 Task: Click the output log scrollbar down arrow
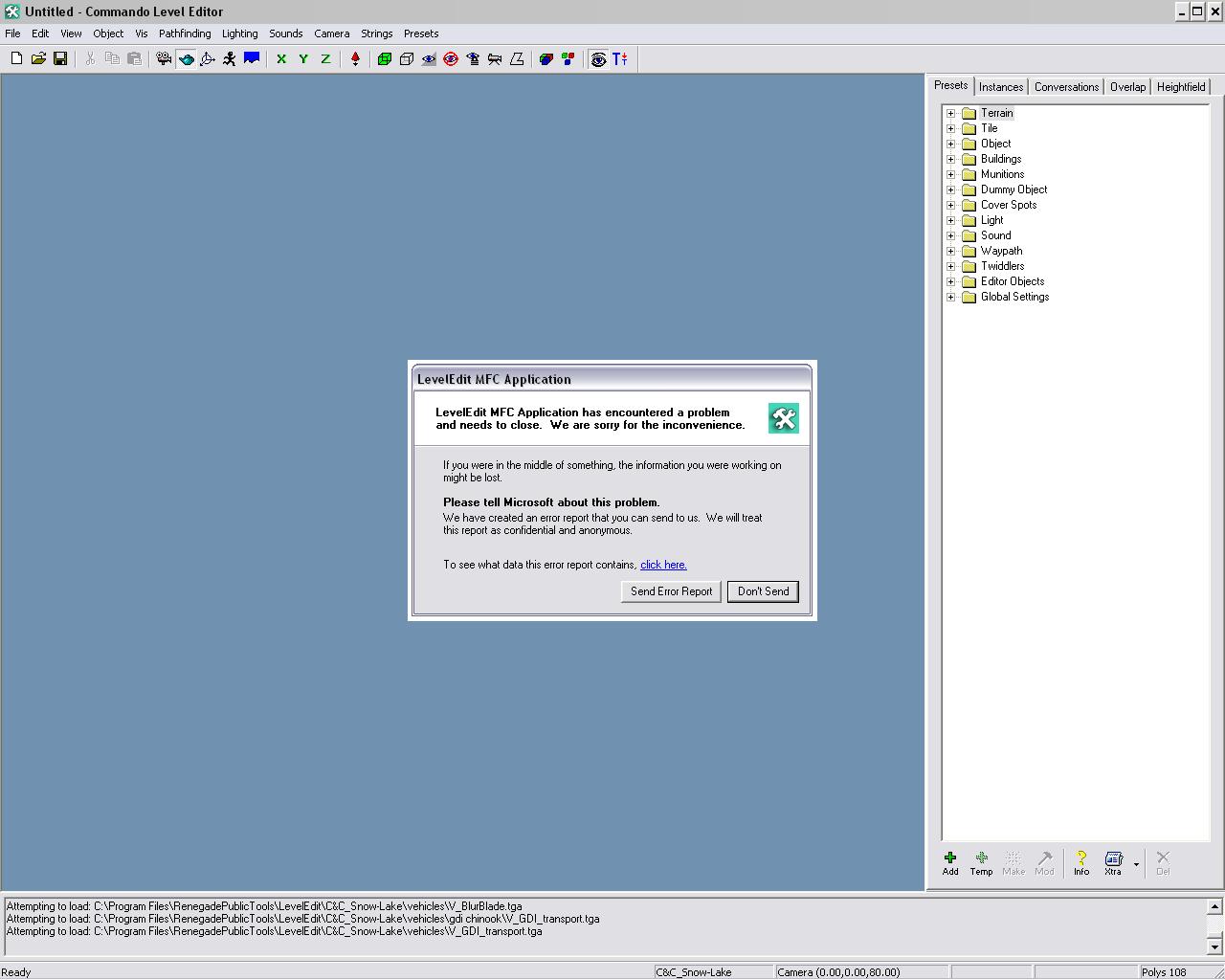tap(1214, 947)
